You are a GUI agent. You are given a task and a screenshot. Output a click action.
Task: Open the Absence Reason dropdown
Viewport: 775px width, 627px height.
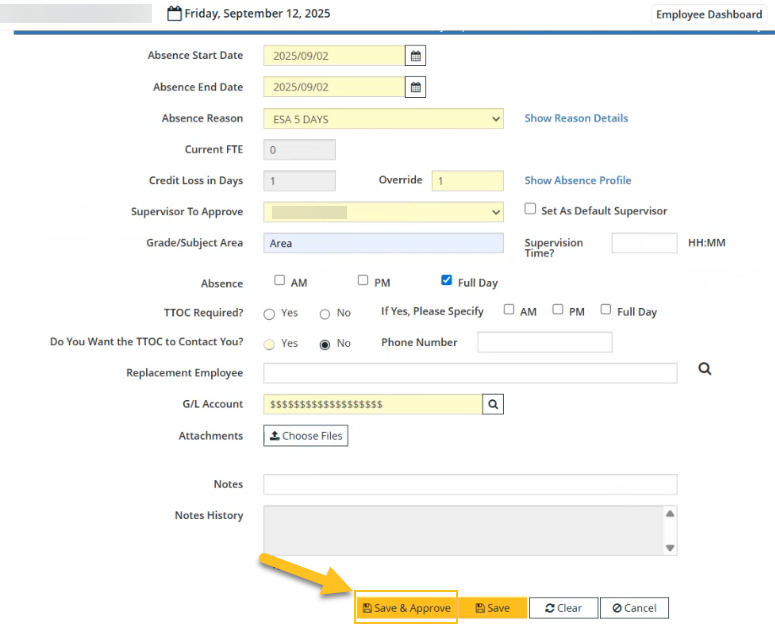(383, 119)
